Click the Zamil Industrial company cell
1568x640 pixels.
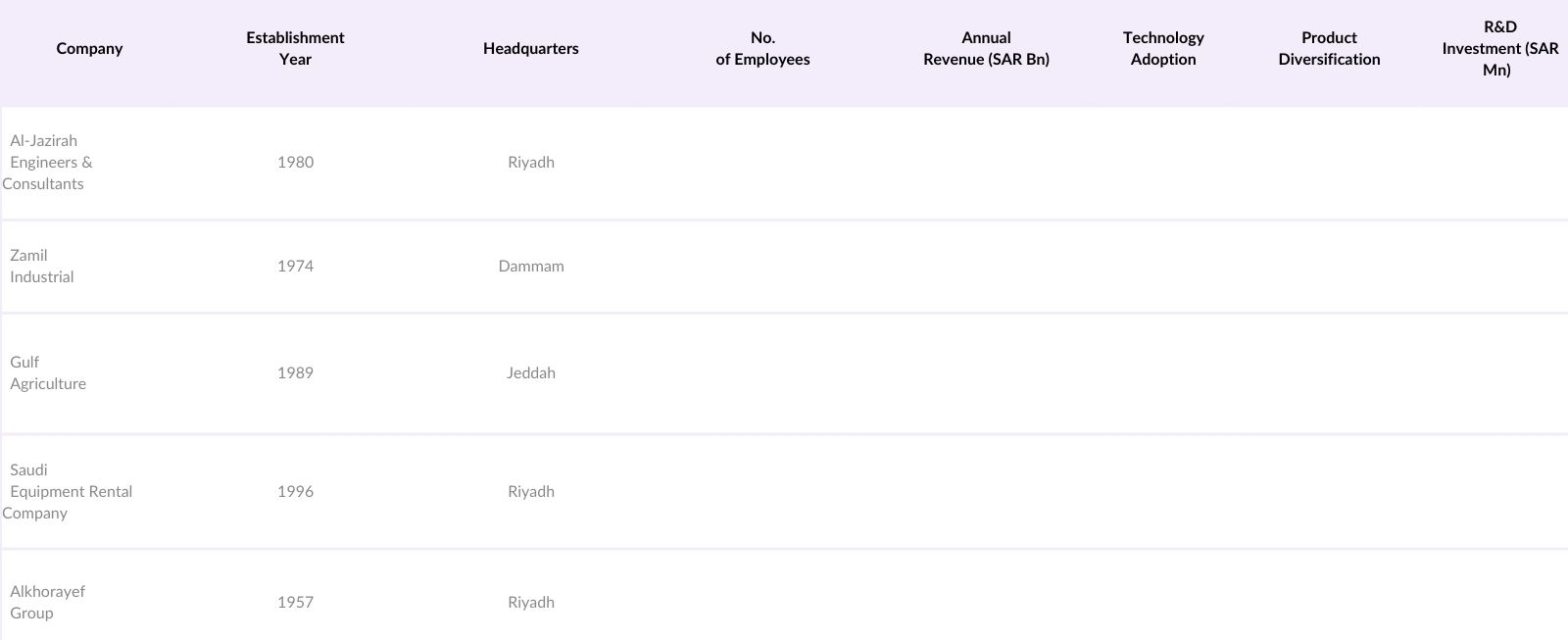(x=42, y=267)
